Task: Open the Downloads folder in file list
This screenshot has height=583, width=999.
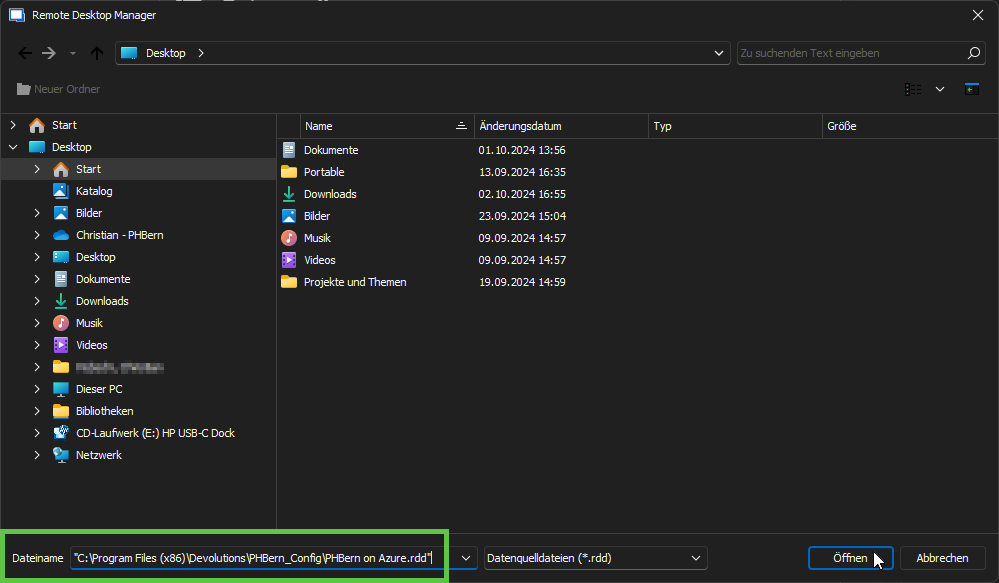Action: 330,194
